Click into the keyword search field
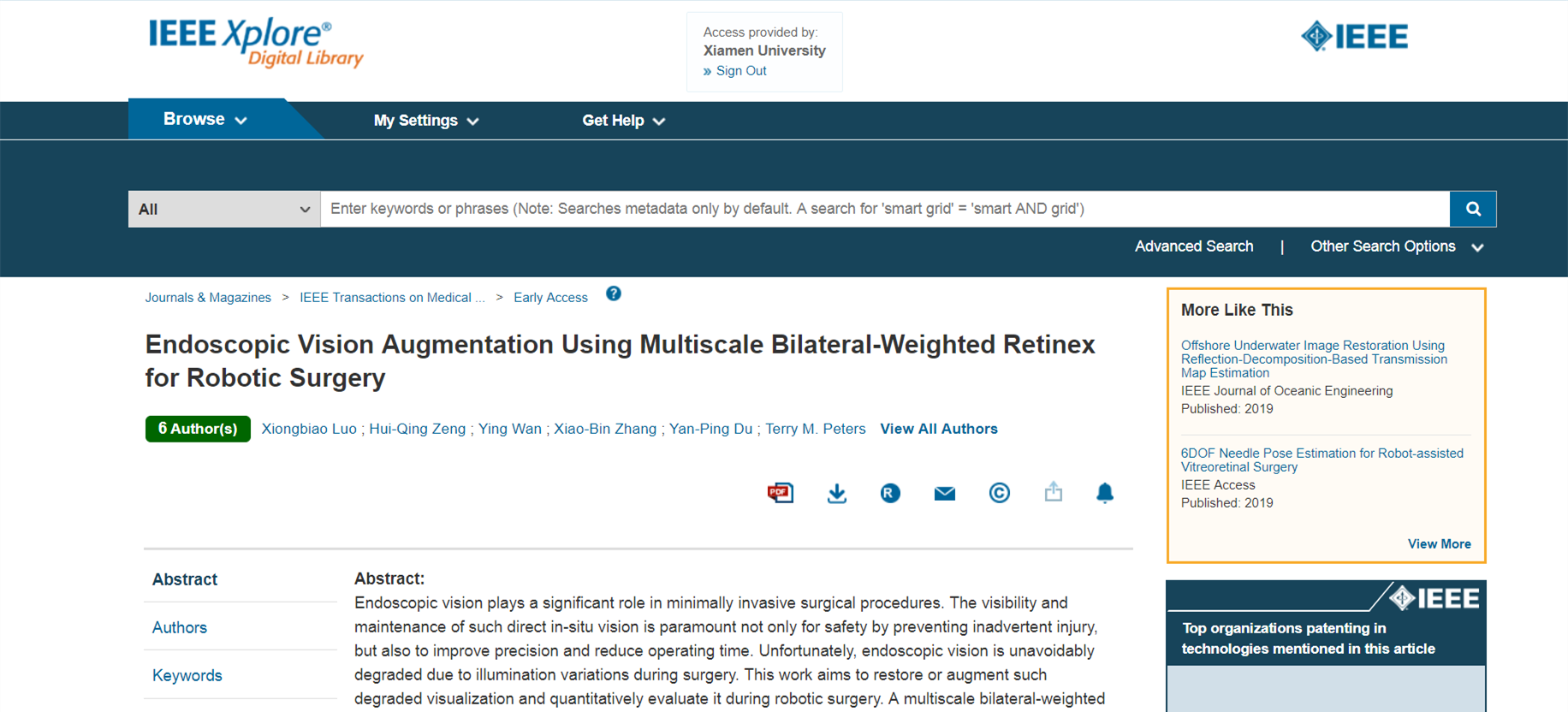 click(x=883, y=209)
